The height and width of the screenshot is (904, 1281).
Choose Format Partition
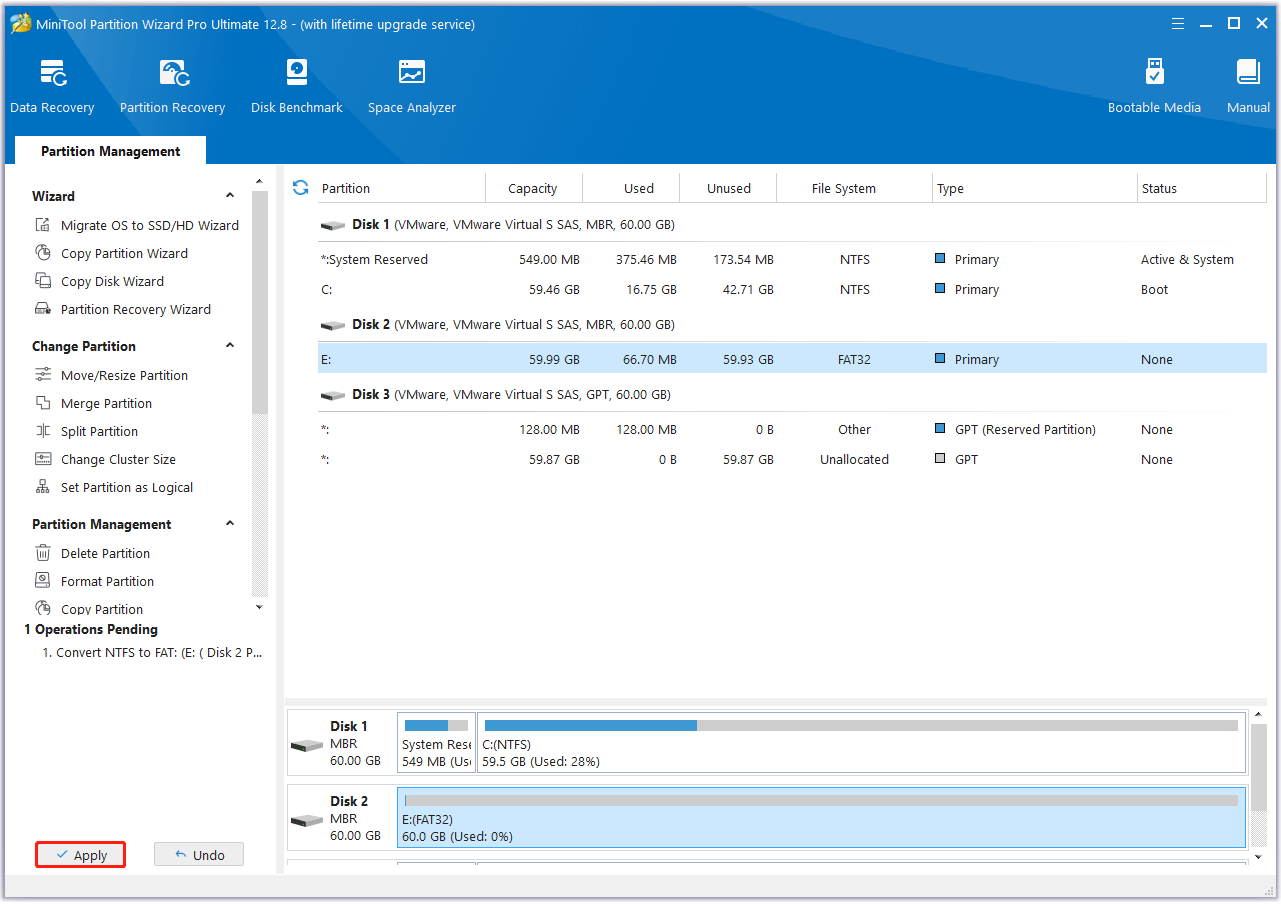pyautogui.click(x=95, y=581)
